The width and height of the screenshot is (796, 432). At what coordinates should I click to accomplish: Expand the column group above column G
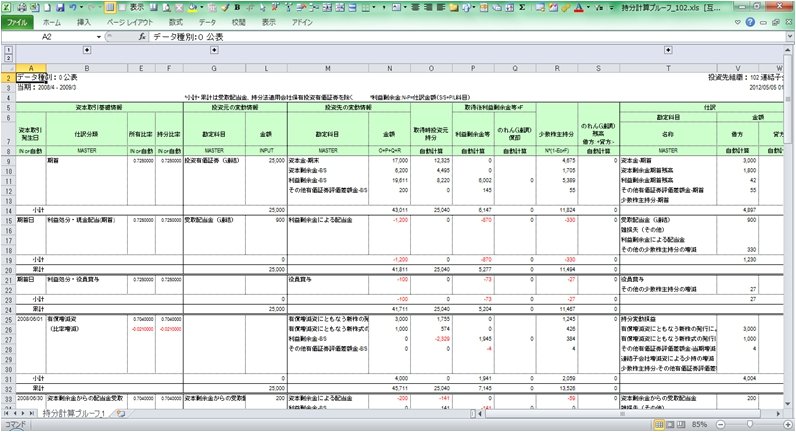(x=214, y=50)
